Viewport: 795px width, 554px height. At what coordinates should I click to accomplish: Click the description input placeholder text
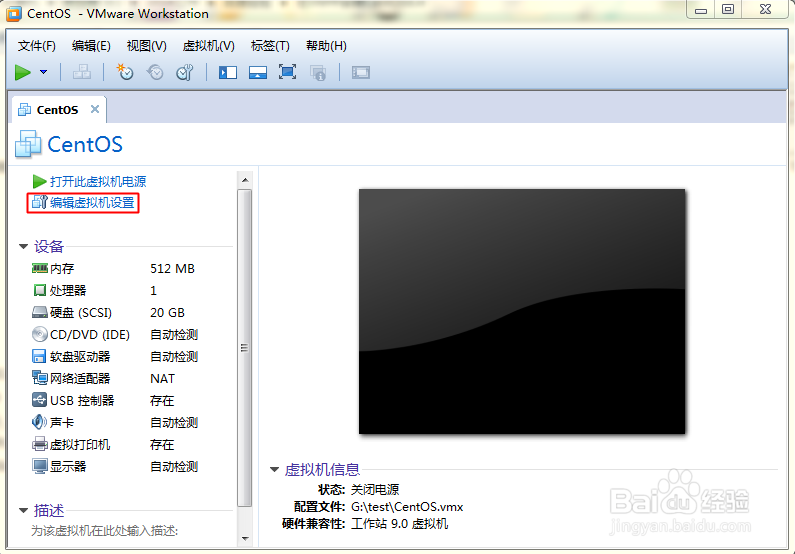coord(104,531)
